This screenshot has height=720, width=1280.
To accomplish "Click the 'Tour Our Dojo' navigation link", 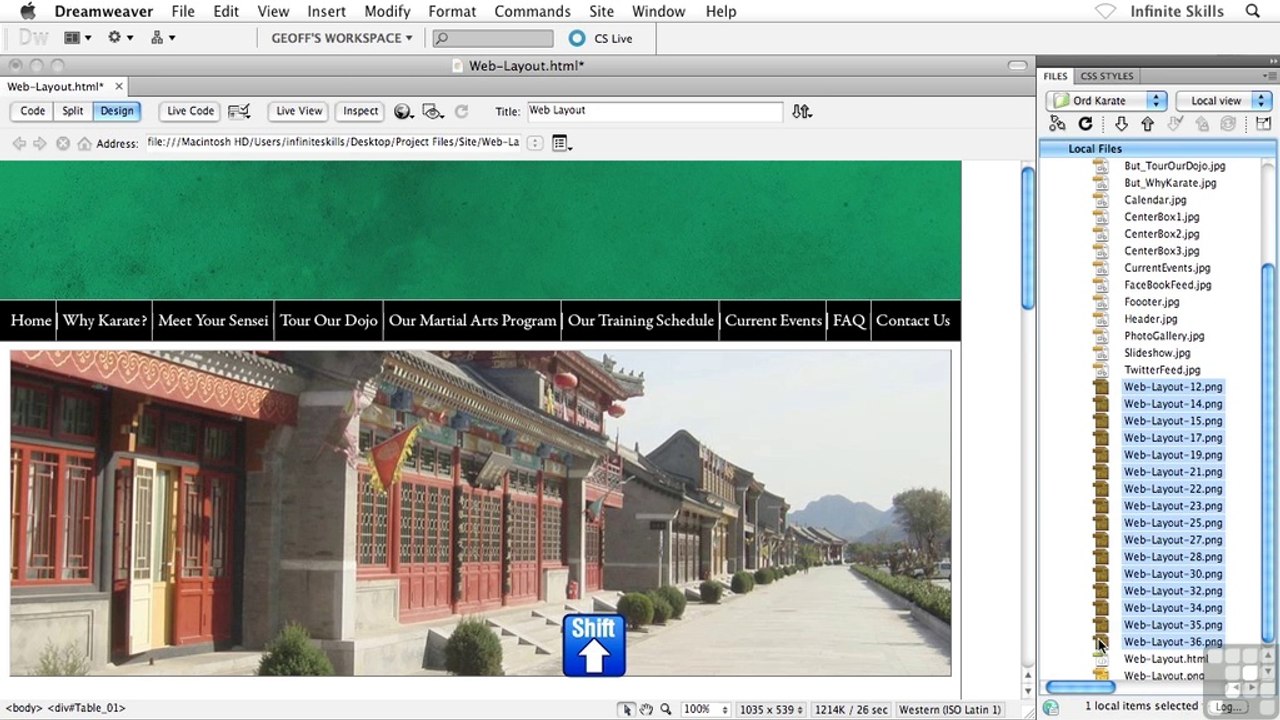I will (x=329, y=321).
